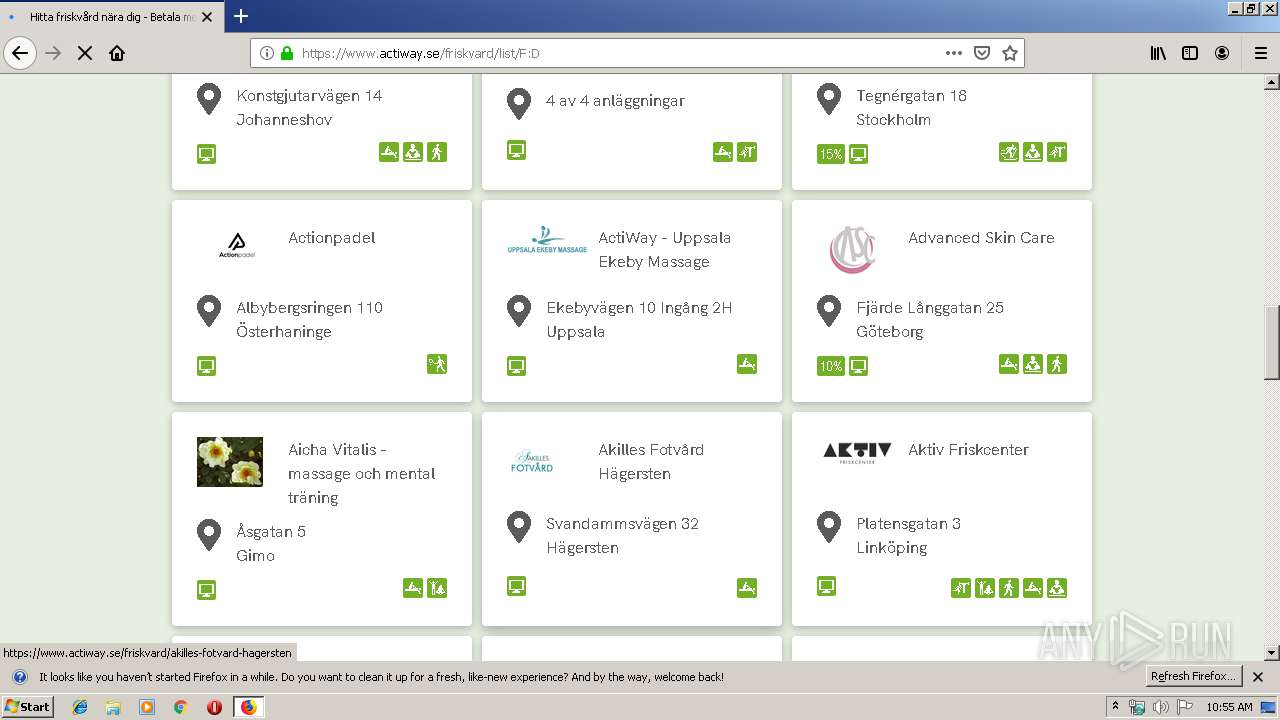The height and width of the screenshot is (720, 1280).
Task: Click the monitor icon on Aktiv Friskcenter card
Action: 827,586
